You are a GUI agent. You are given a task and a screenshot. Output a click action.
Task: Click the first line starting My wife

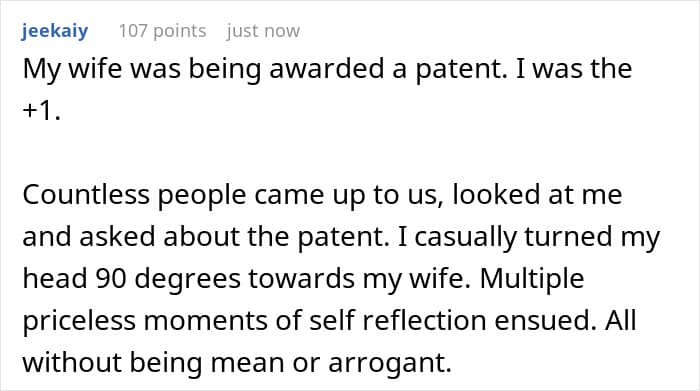tap(327, 70)
